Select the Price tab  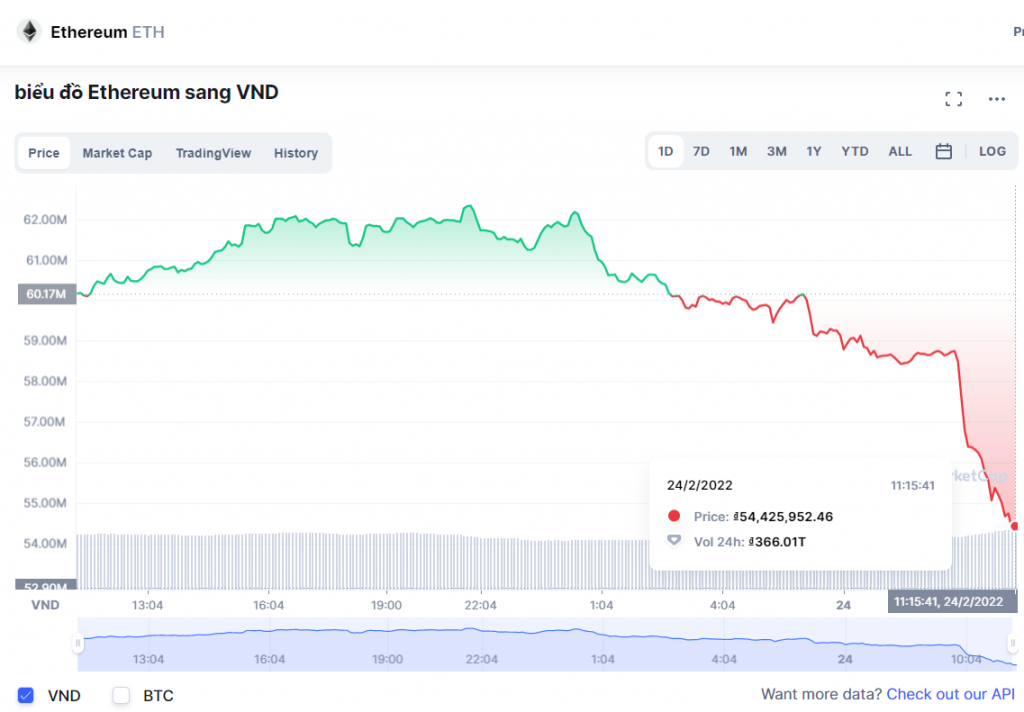point(44,153)
